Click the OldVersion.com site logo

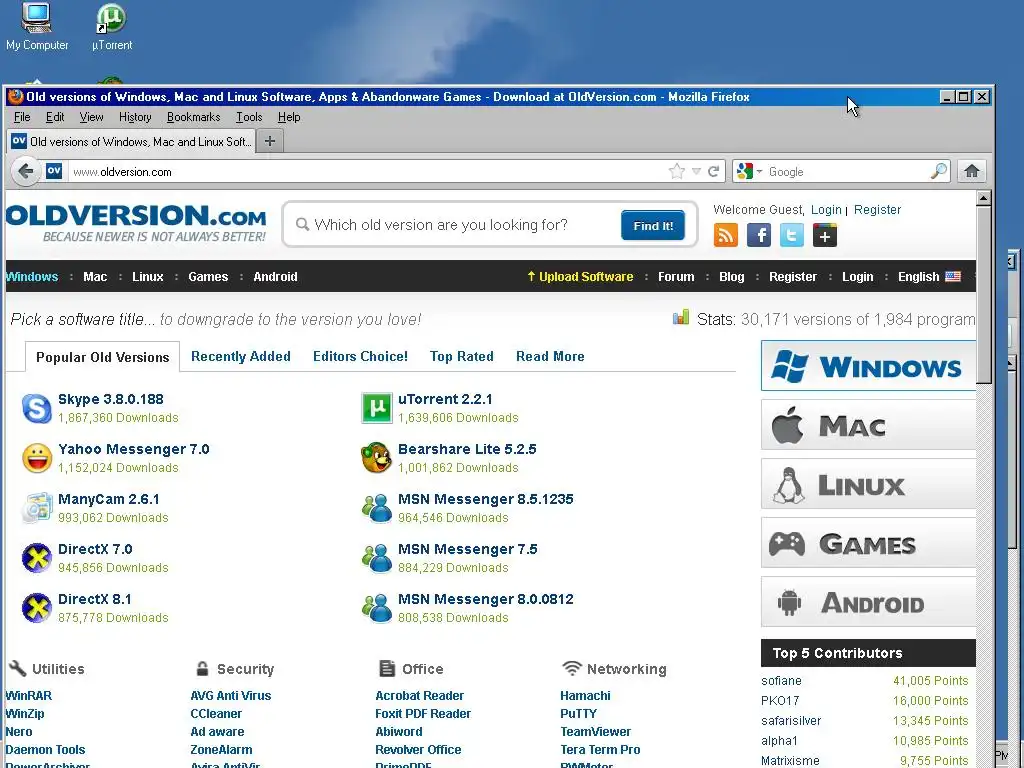136,223
